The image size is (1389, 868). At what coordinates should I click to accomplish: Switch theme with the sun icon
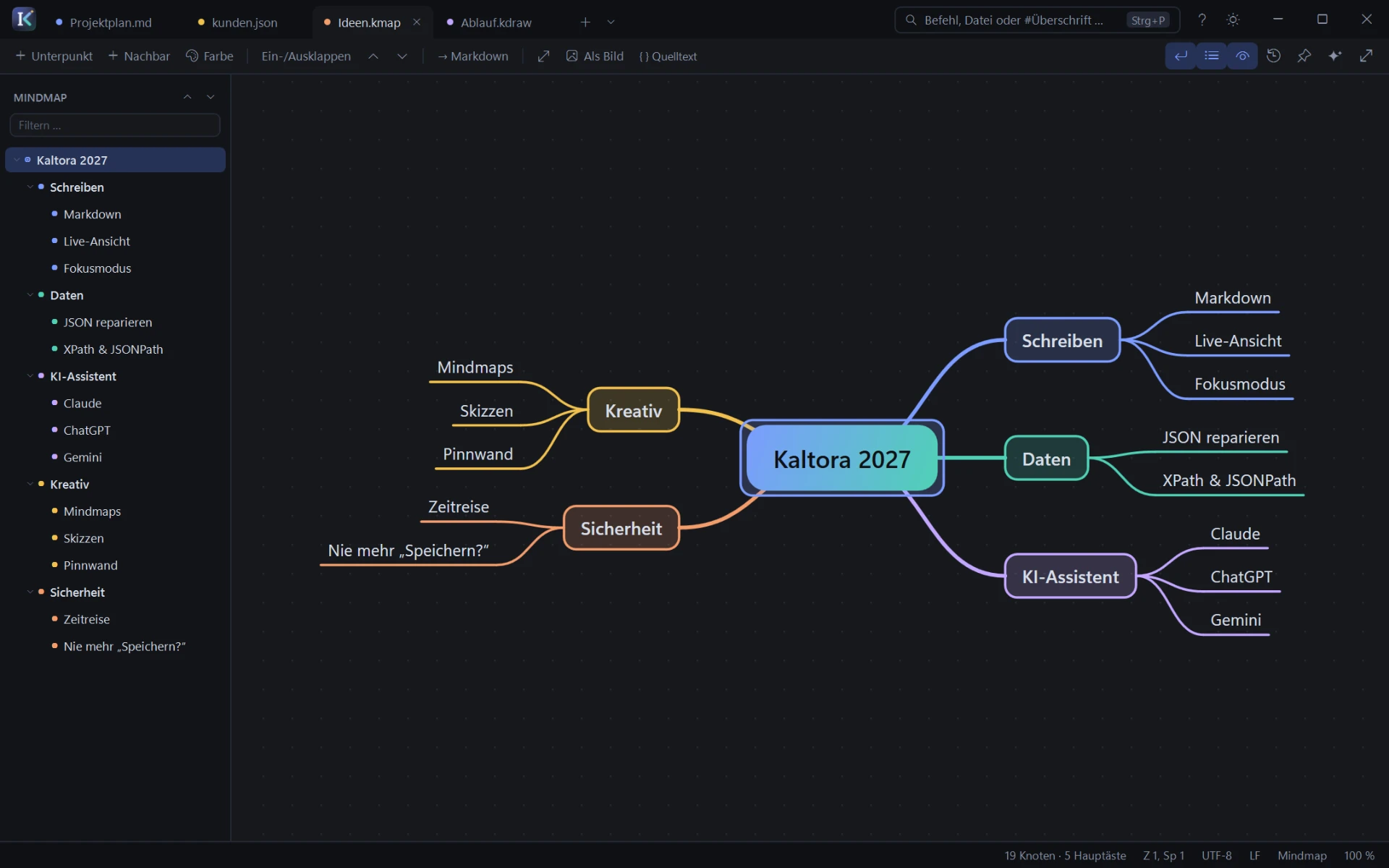[1233, 20]
